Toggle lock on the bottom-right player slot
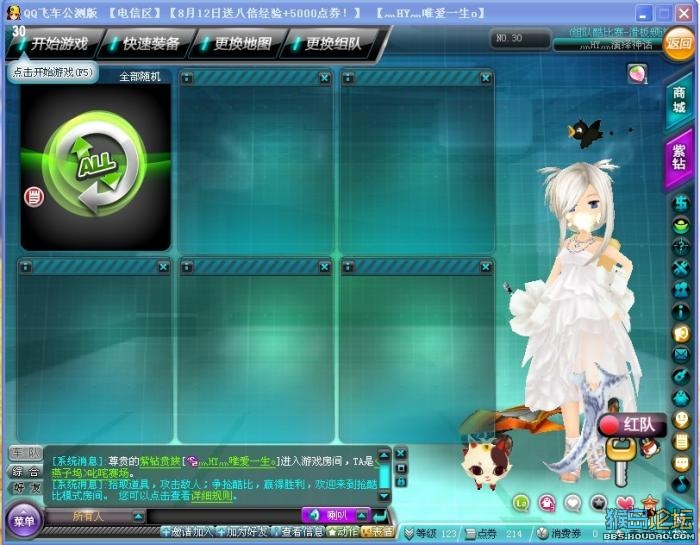Image resolution: width=700 pixels, height=545 pixels. [x=348, y=267]
